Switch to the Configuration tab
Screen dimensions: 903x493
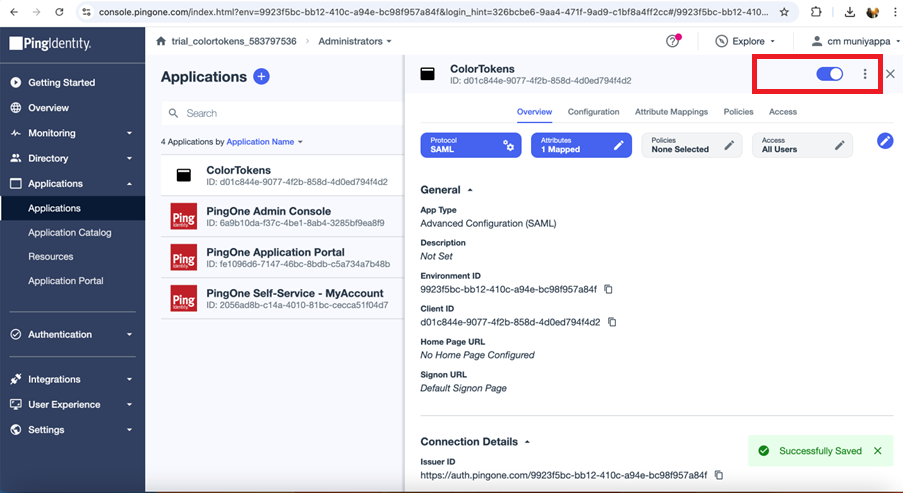coord(593,112)
